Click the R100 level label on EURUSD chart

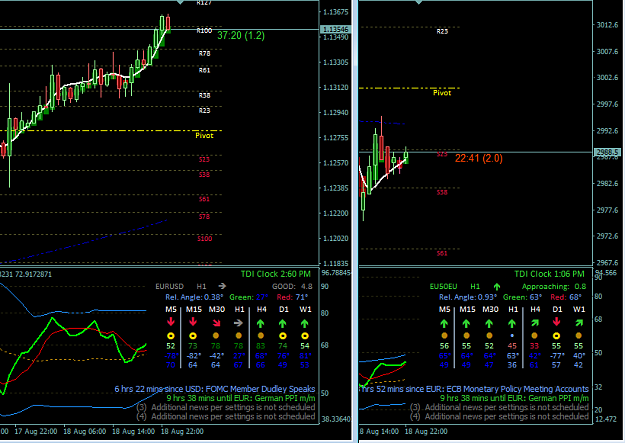(x=204, y=31)
